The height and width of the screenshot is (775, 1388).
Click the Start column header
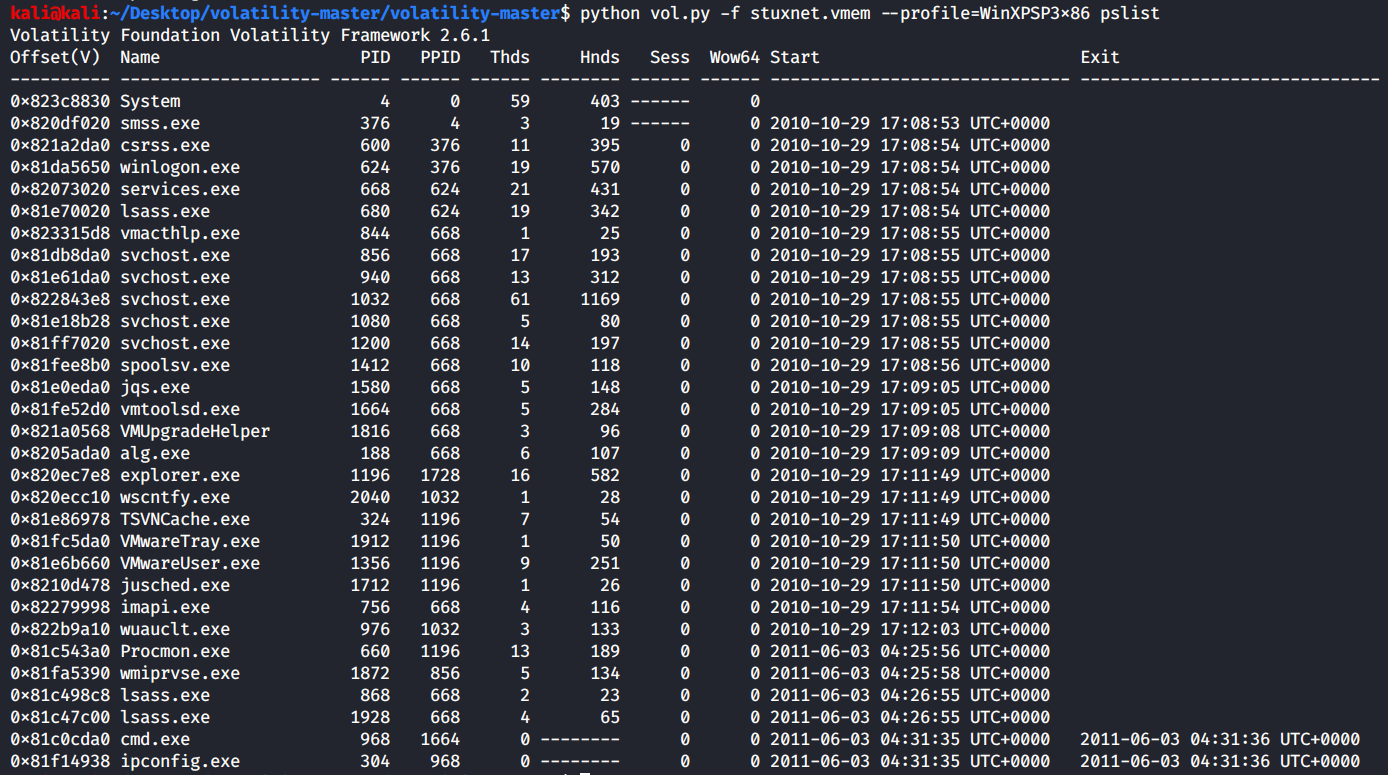(795, 57)
